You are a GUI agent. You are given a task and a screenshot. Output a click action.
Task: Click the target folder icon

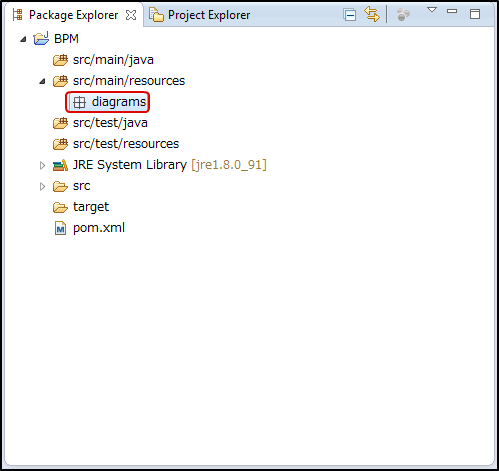click(60, 207)
